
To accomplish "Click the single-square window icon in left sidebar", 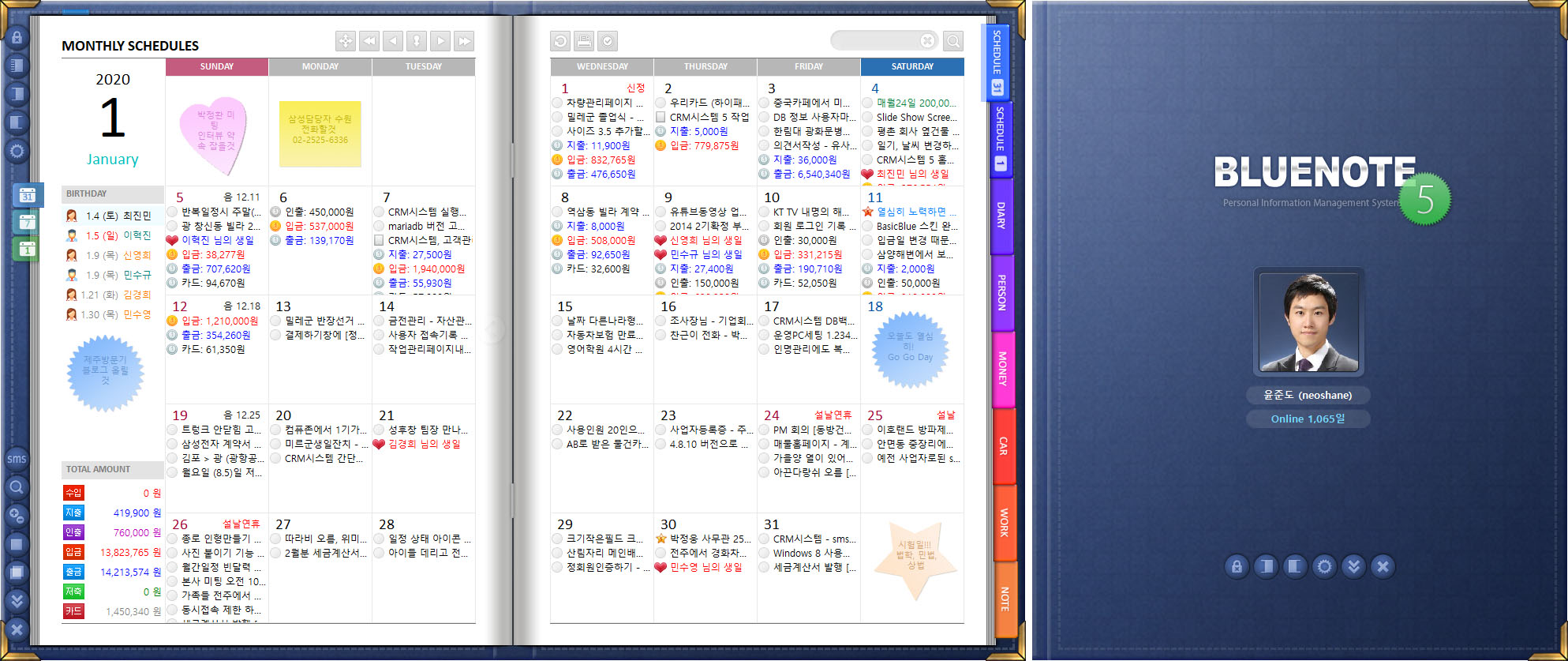I will click(x=17, y=544).
